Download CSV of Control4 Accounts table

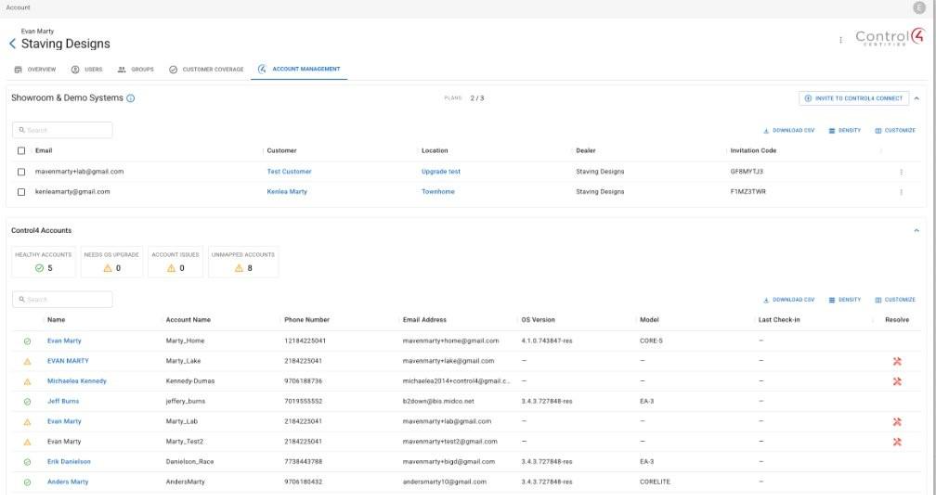[789, 300]
